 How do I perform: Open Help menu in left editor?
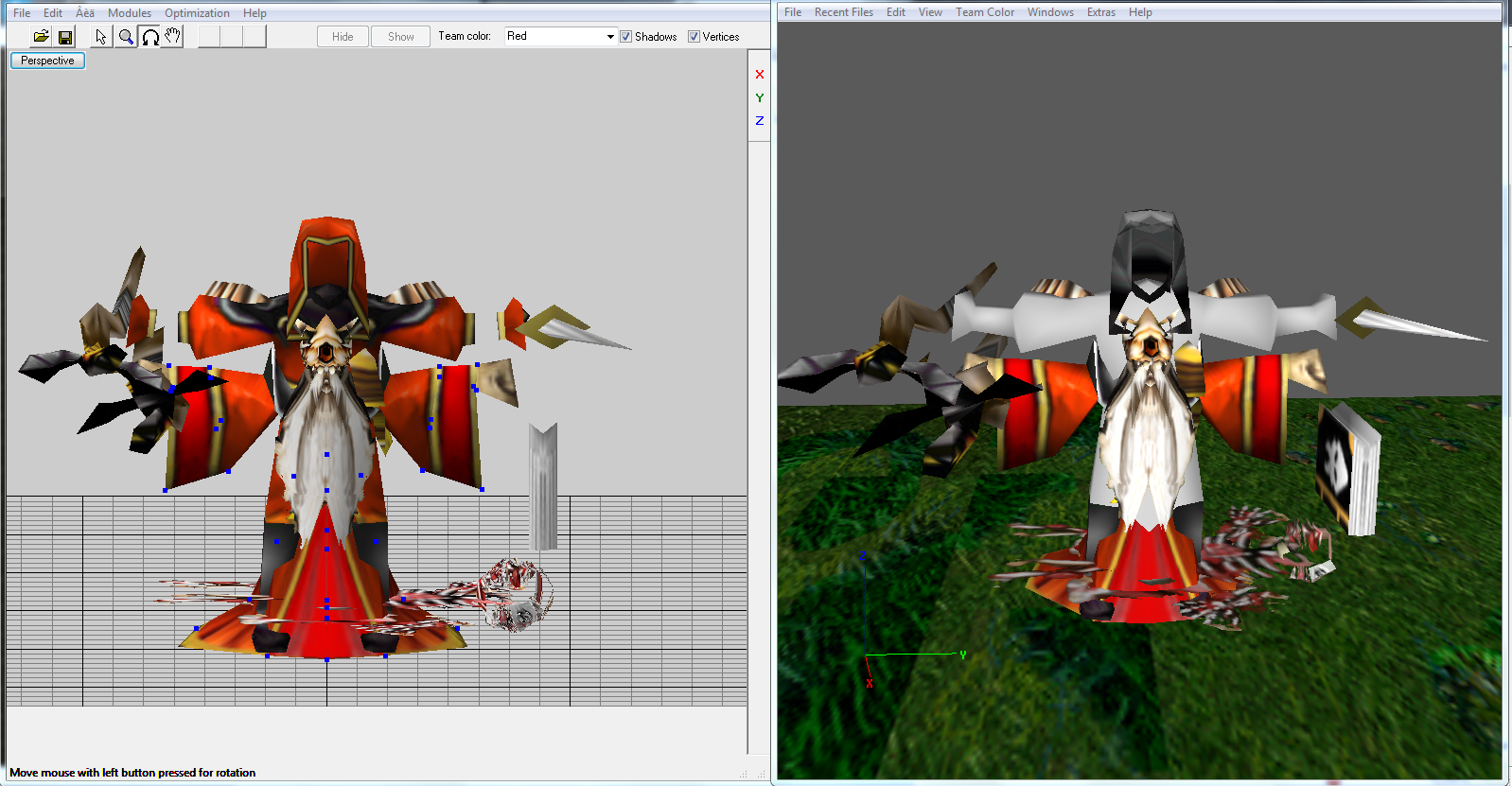[255, 13]
